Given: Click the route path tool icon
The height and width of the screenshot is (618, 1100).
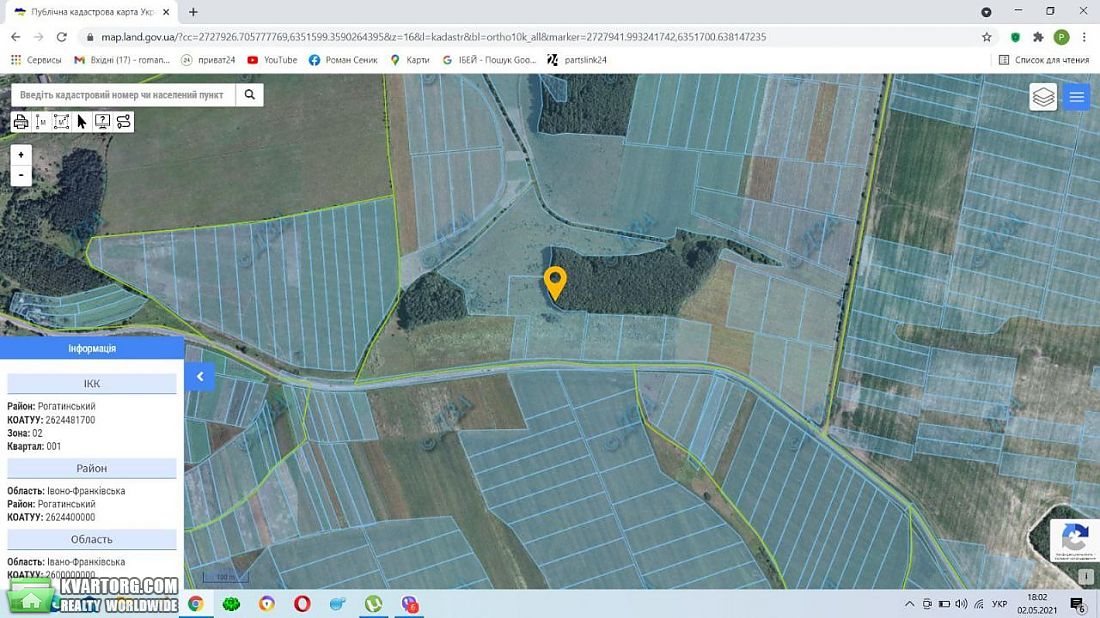Looking at the screenshot, I should click(123, 122).
